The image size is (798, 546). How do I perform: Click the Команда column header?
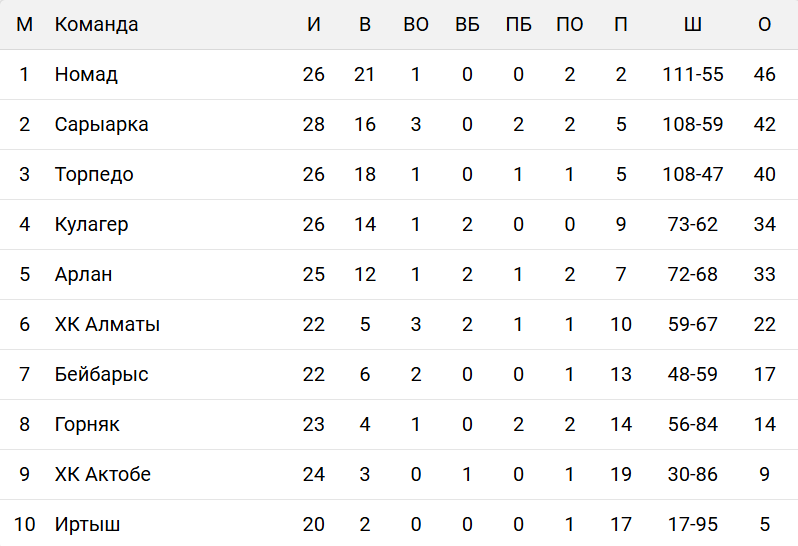click(96, 25)
